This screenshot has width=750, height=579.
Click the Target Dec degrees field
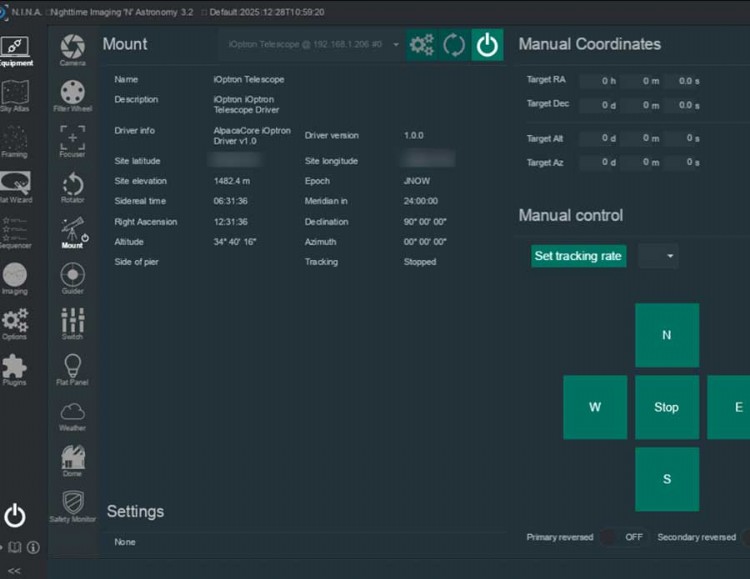click(599, 105)
